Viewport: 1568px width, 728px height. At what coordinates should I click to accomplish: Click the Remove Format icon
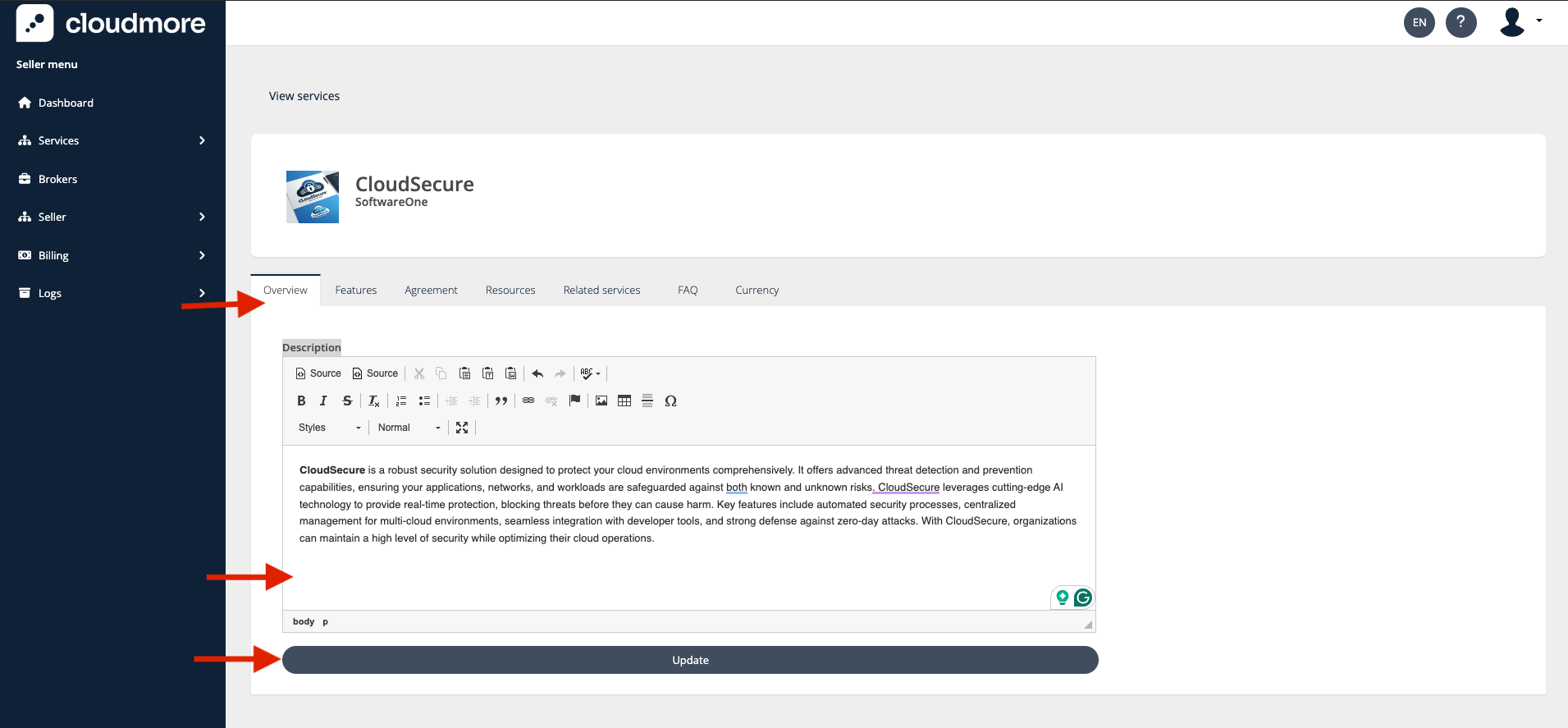click(x=373, y=401)
